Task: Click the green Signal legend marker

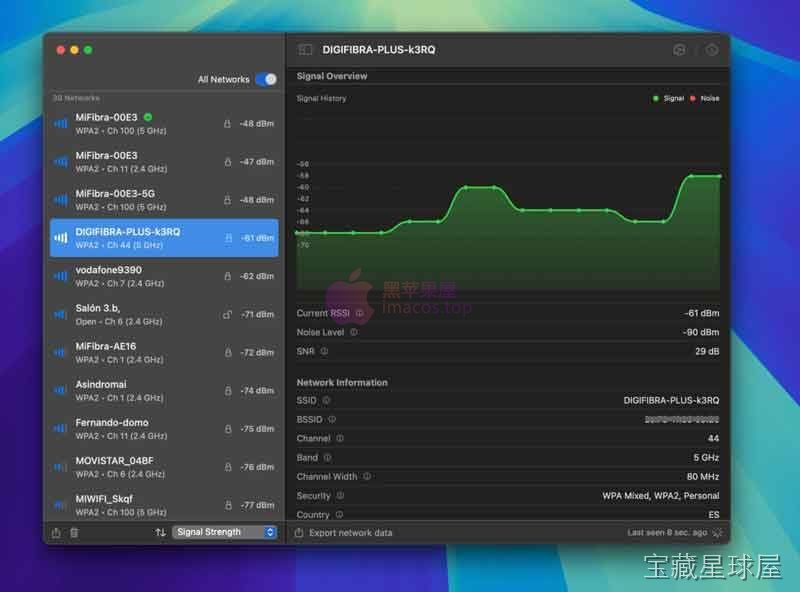Action: [656, 98]
